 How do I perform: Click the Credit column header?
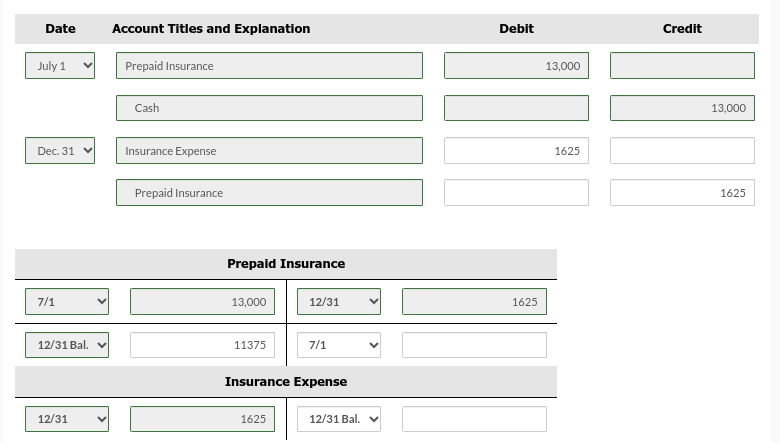point(682,29)
